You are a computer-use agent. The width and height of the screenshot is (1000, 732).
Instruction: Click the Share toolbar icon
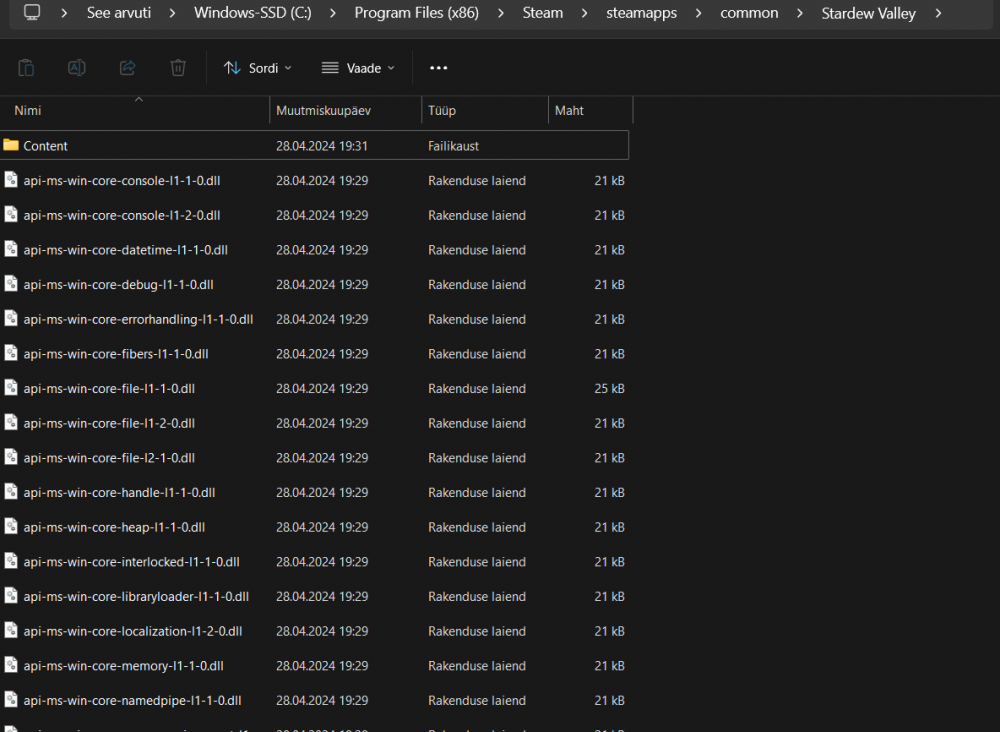click(128, 68)
